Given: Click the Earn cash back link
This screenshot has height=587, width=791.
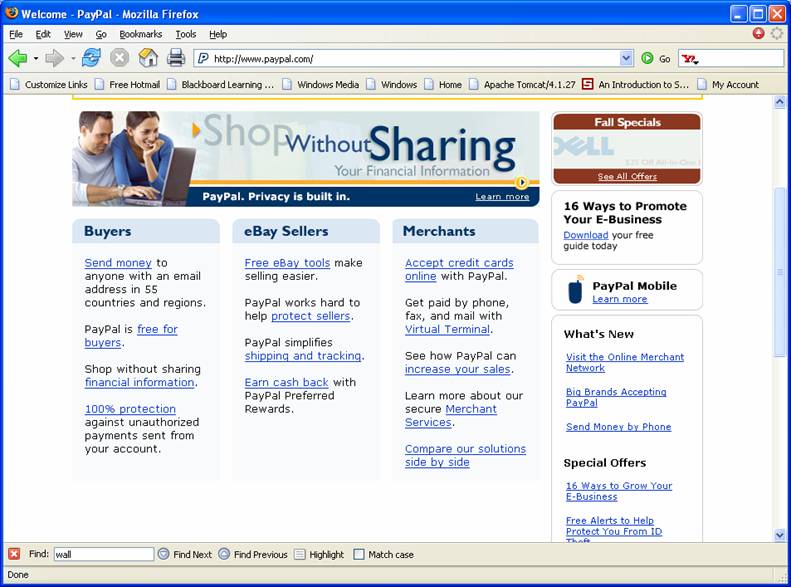Looking at the screenshot, I should click(x=287, y=382).
